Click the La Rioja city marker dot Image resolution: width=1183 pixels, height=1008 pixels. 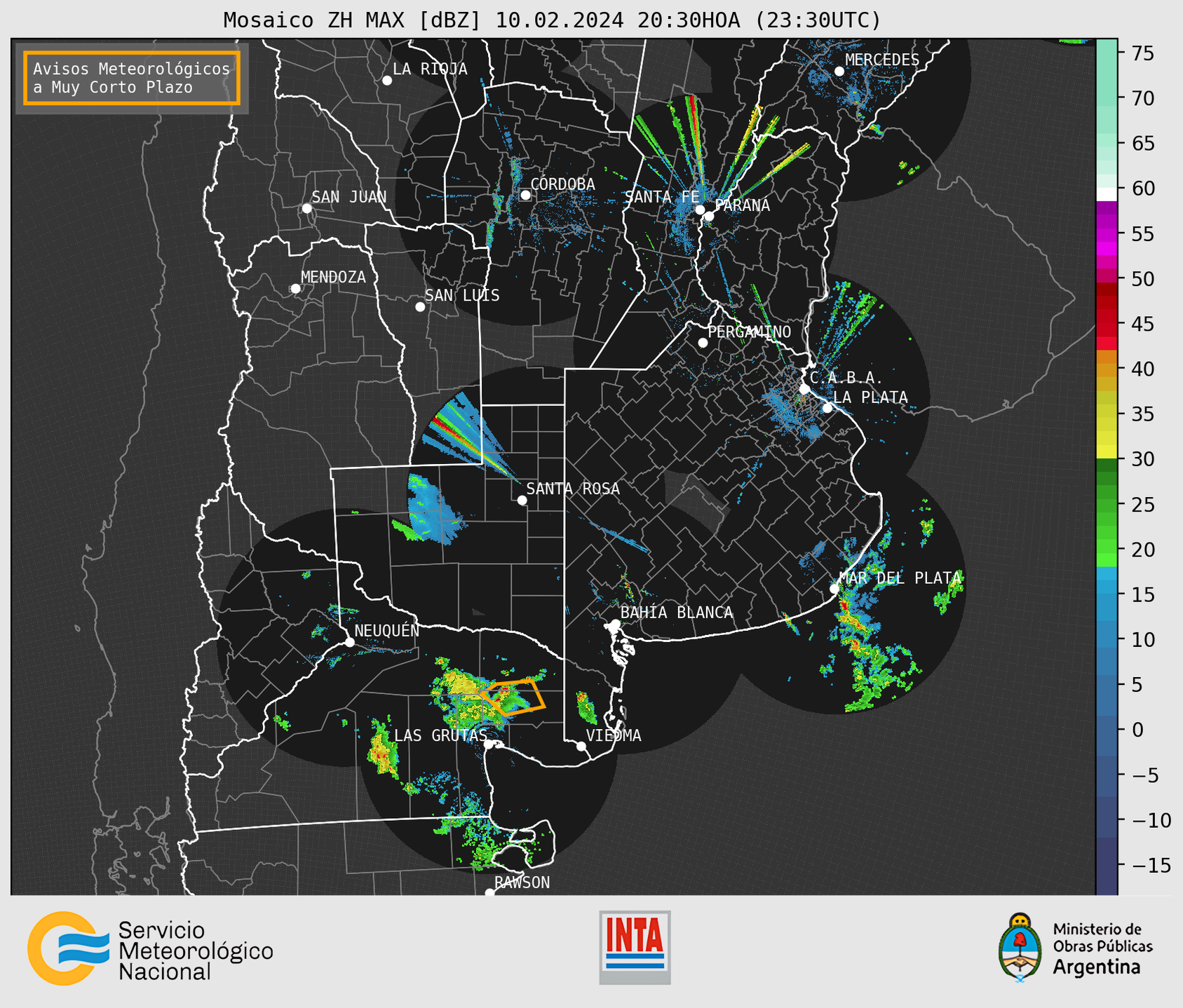coord(387,81)
